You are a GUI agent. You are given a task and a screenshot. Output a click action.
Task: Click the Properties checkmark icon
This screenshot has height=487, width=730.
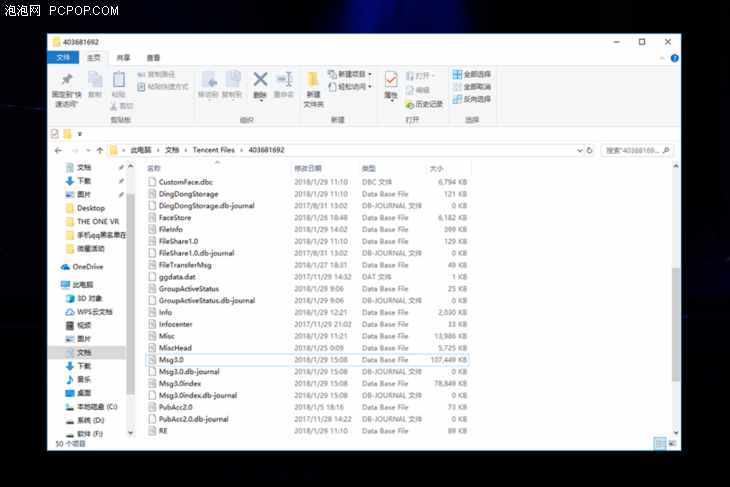(x=391, y=80)
